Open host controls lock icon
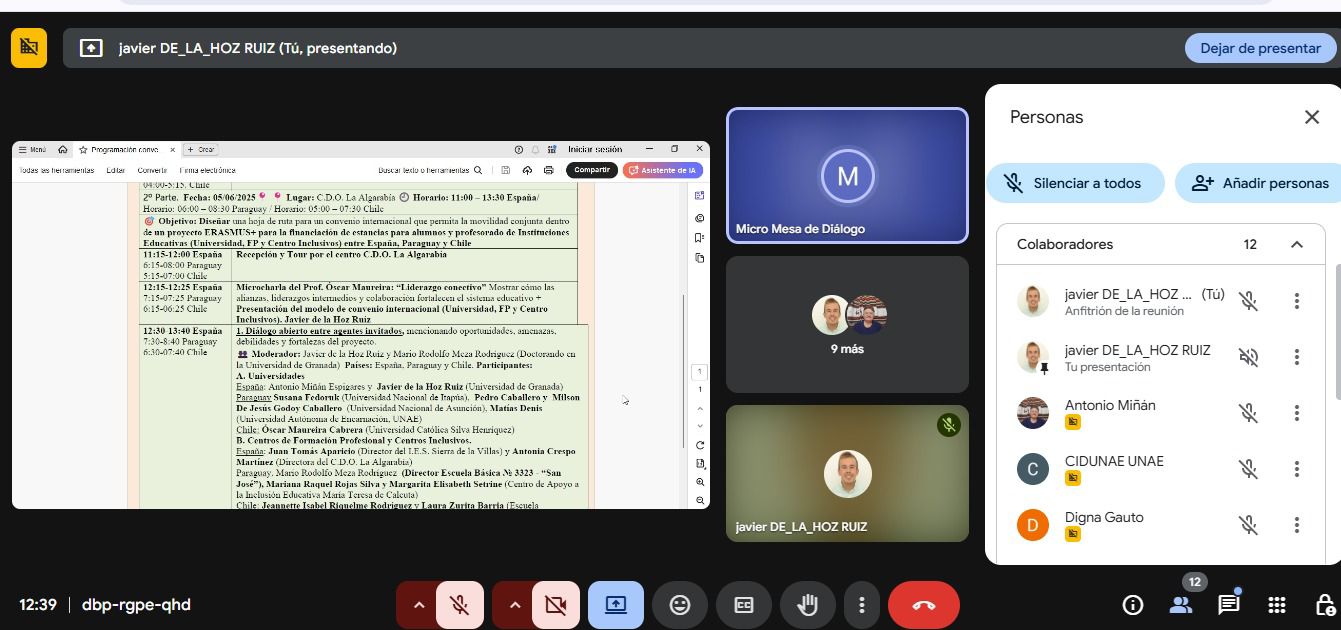Image resolution: width=1341 pixels, height=630 pixels. (1324, 605)
